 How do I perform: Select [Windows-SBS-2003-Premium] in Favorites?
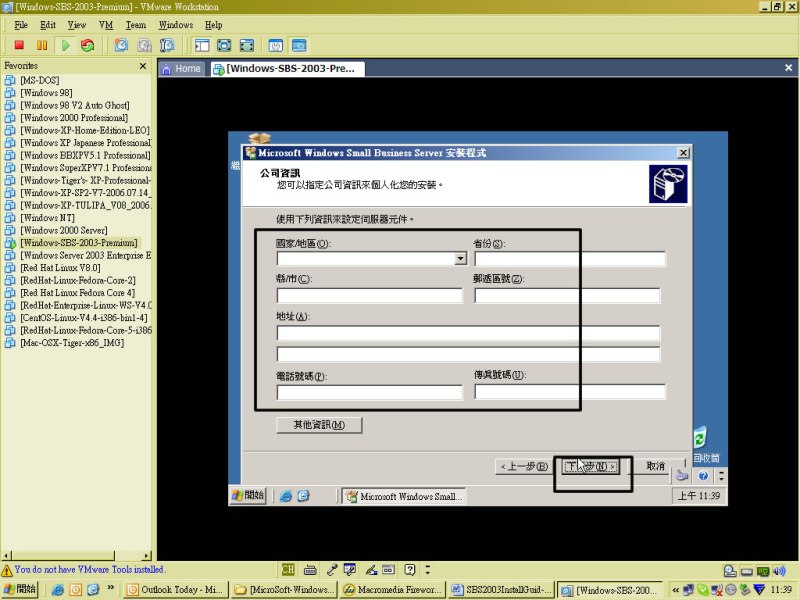[x=79, y=243]
